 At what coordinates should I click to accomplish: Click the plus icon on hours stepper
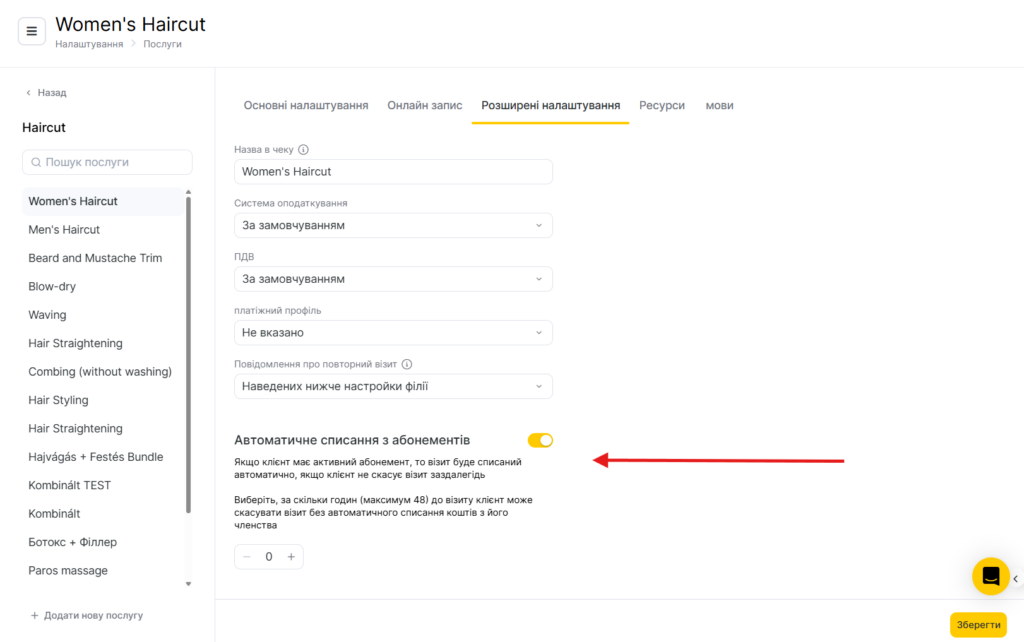coord(291,556)
